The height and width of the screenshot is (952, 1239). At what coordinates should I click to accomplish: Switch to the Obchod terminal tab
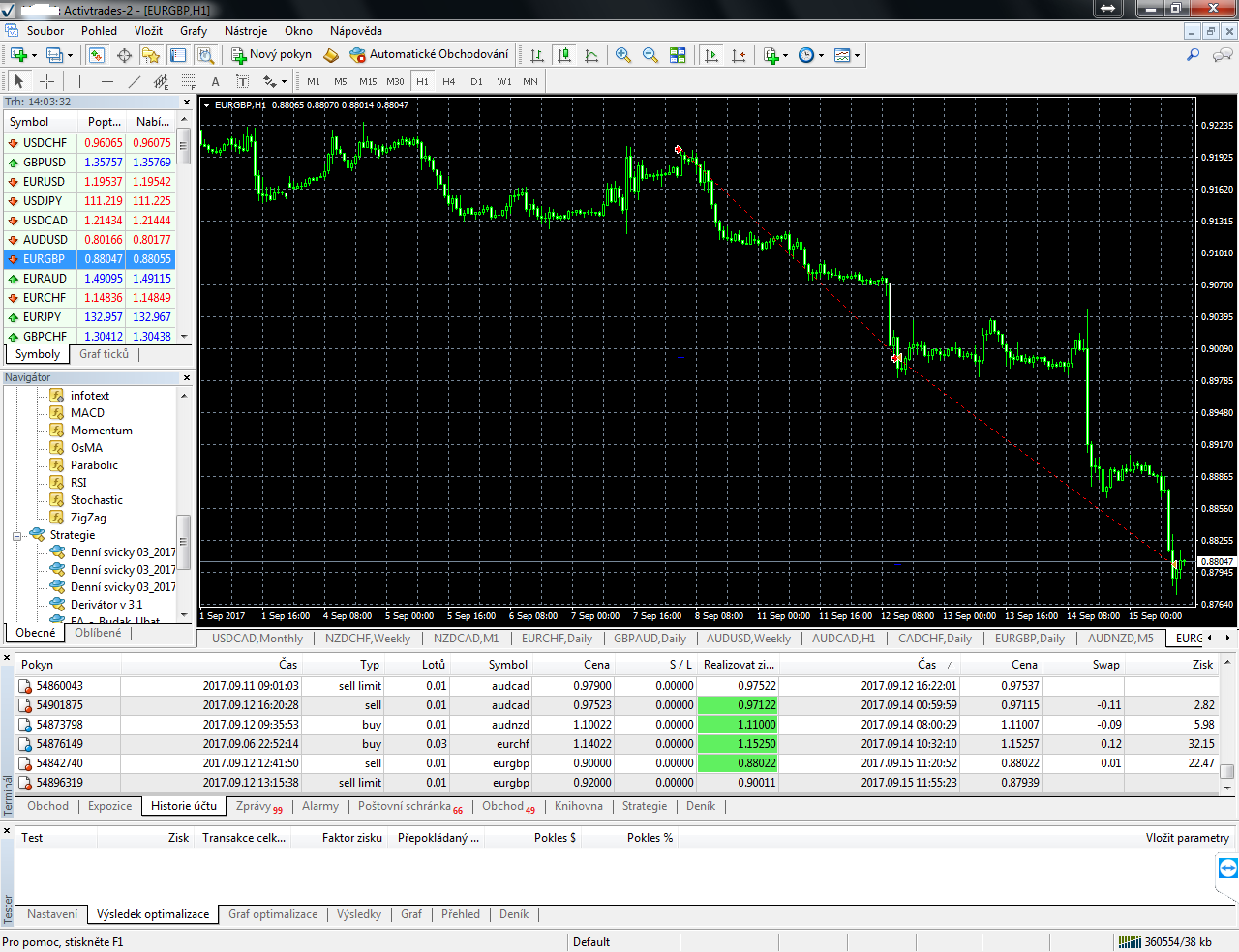tap(47, 806)
